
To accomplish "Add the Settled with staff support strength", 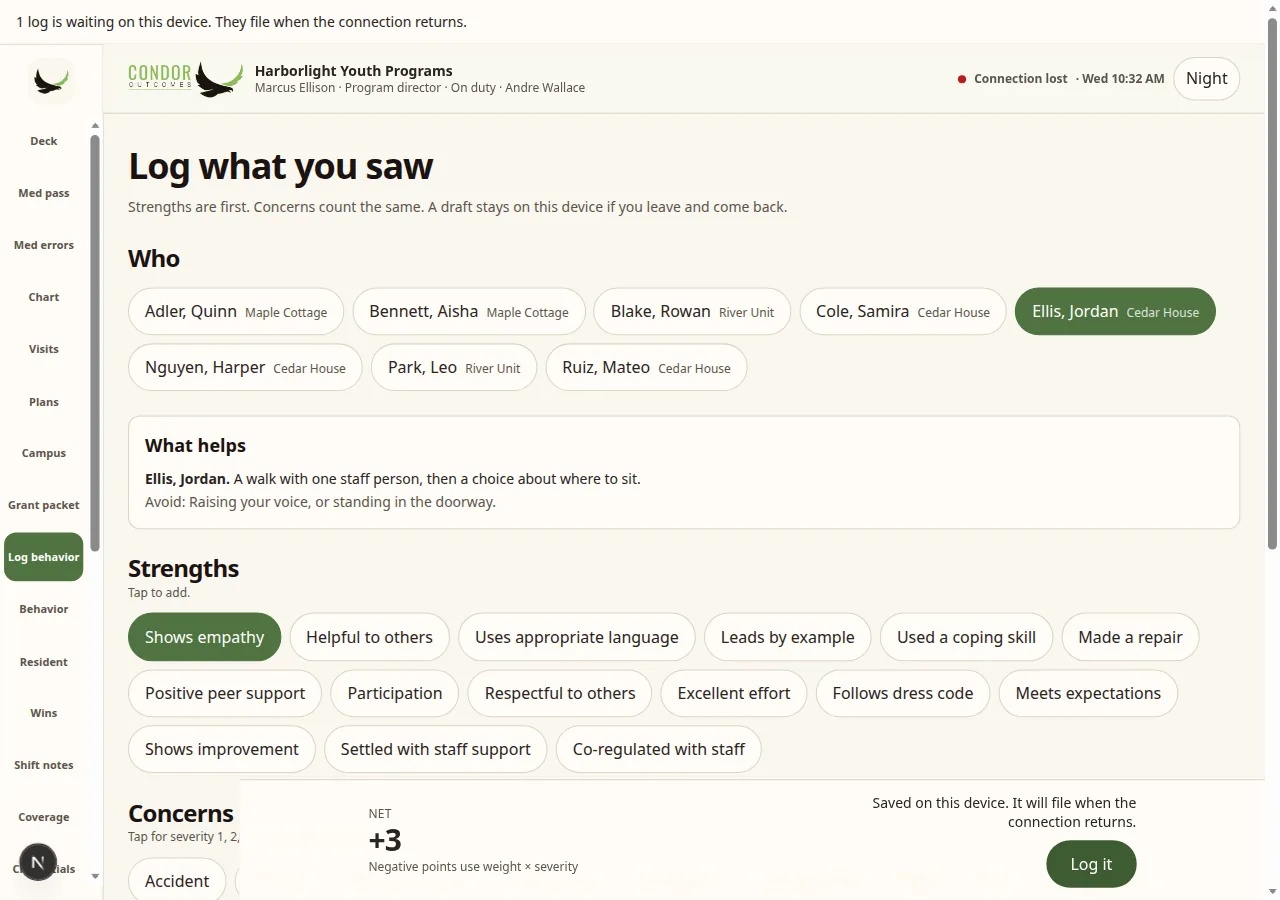I will click(x=435, y=749).
